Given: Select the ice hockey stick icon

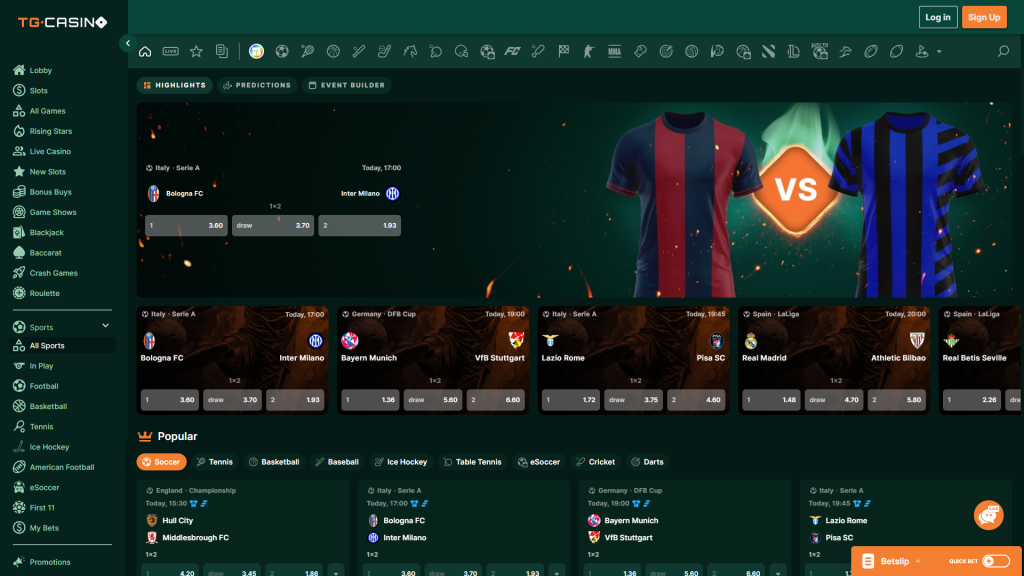Looking at the screenshot, I should click(385, 52).
